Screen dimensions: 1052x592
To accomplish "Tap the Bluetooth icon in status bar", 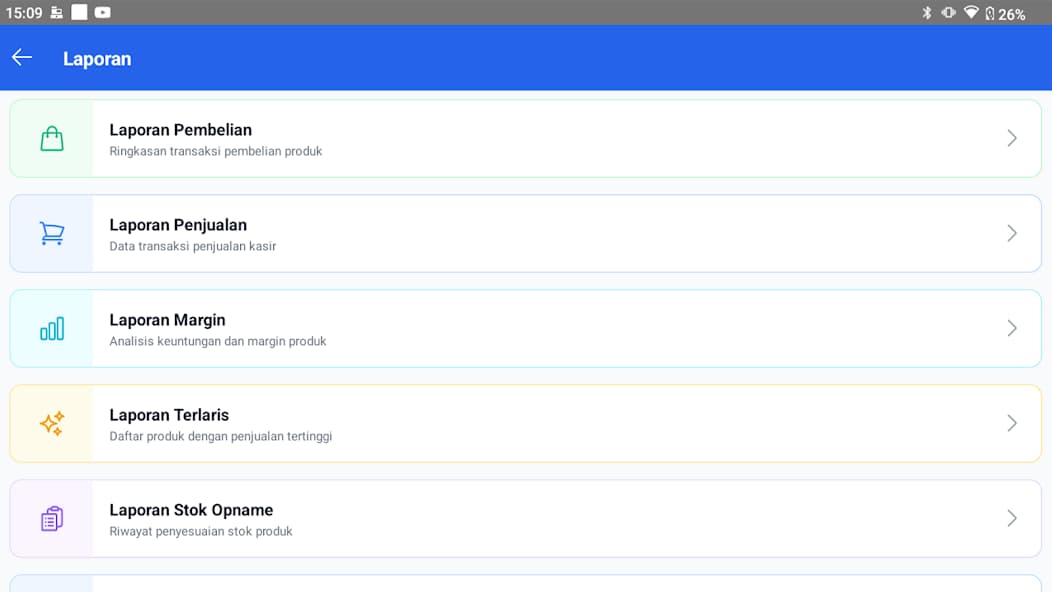I will tap(927, 13).
